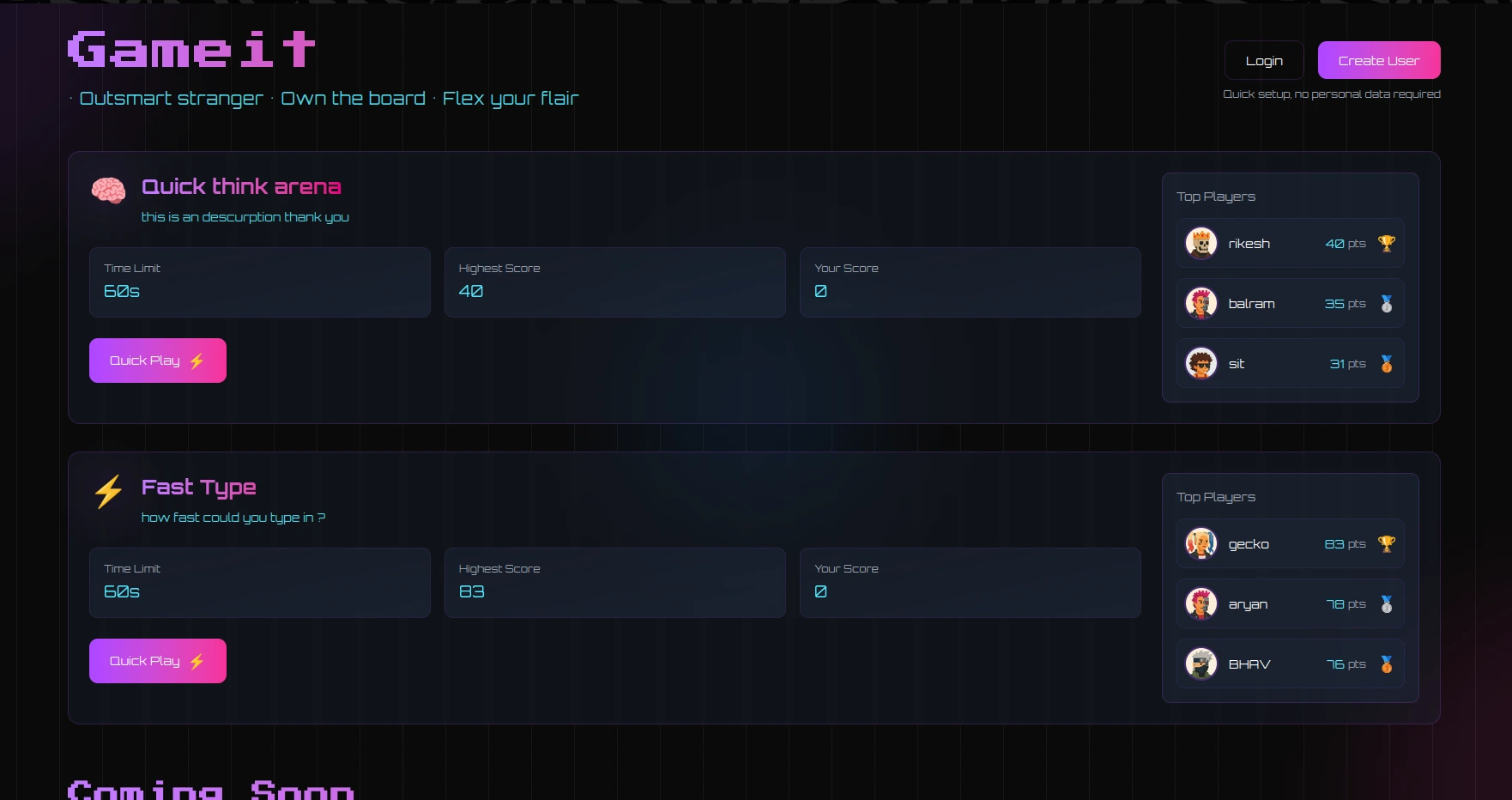This screenshot has width=1512, height=800.
Task: Click gecko's avatar picture
Action: pos(1201,544)
